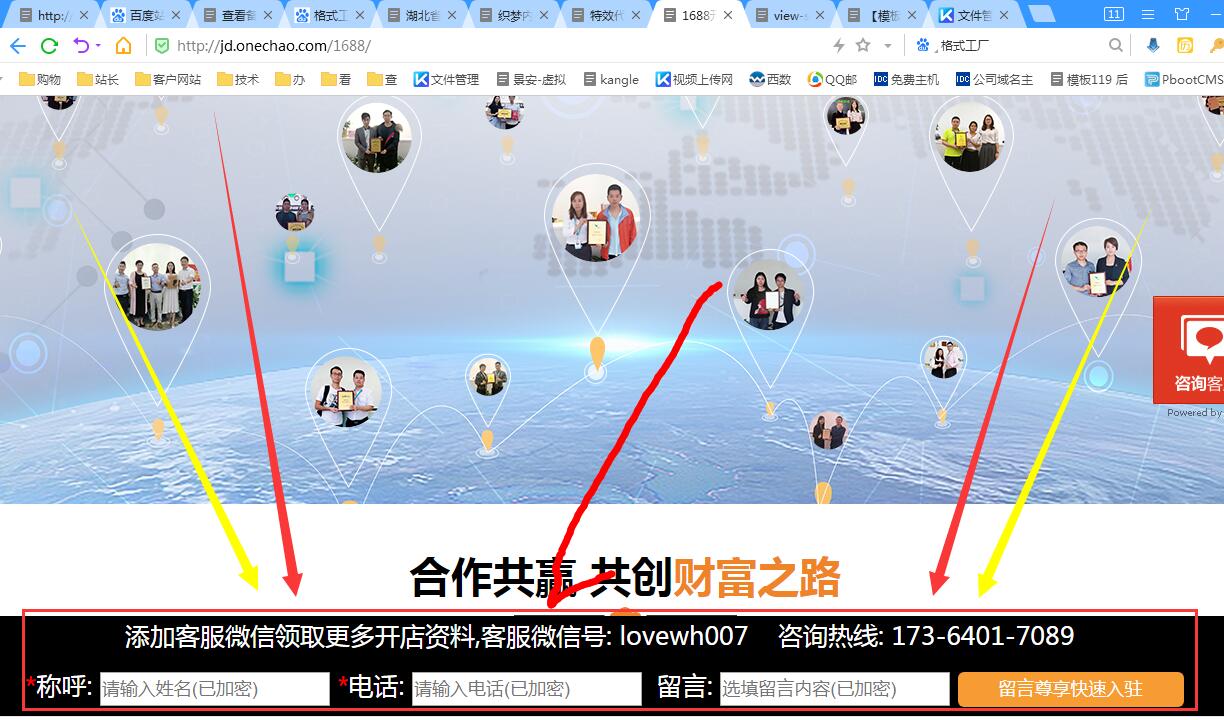Open the new tab button
The image size is (1224, 720).
coord(1041,14)
